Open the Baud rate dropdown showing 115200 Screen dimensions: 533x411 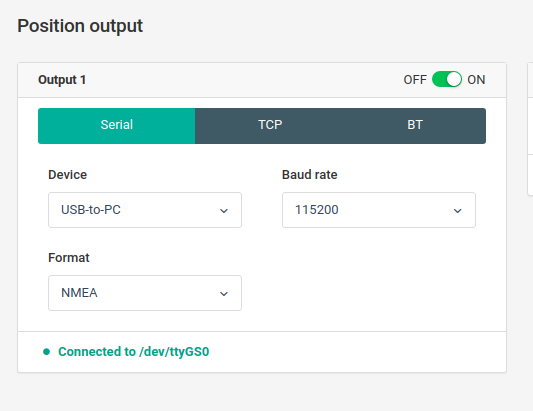click(x=379, y=210)
